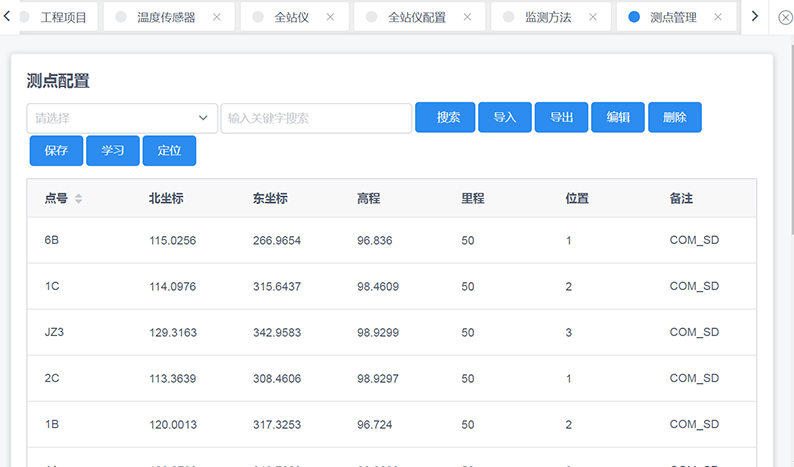This screenshot has height=467, width=794.
Task: Close the 全站仪 tab
Action: pos(330,17)
